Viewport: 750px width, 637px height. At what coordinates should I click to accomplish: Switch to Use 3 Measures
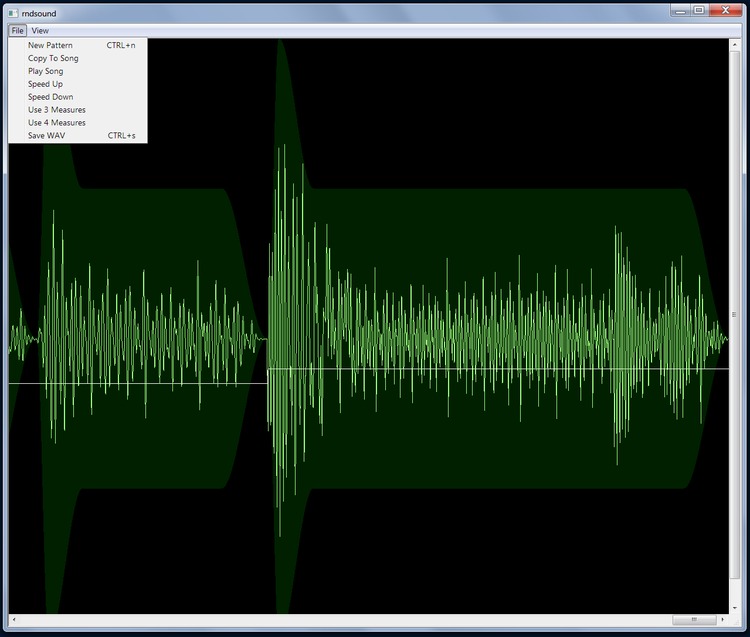coord(56,110)
